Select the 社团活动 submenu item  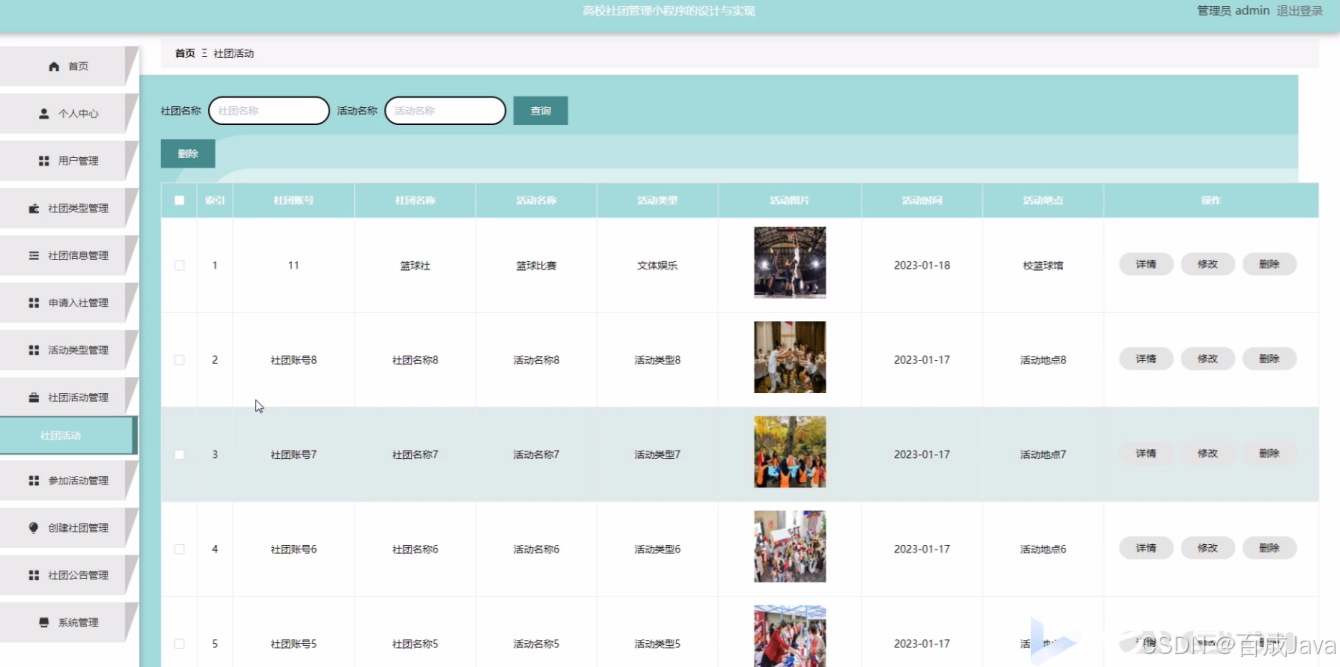click(67, 436)
